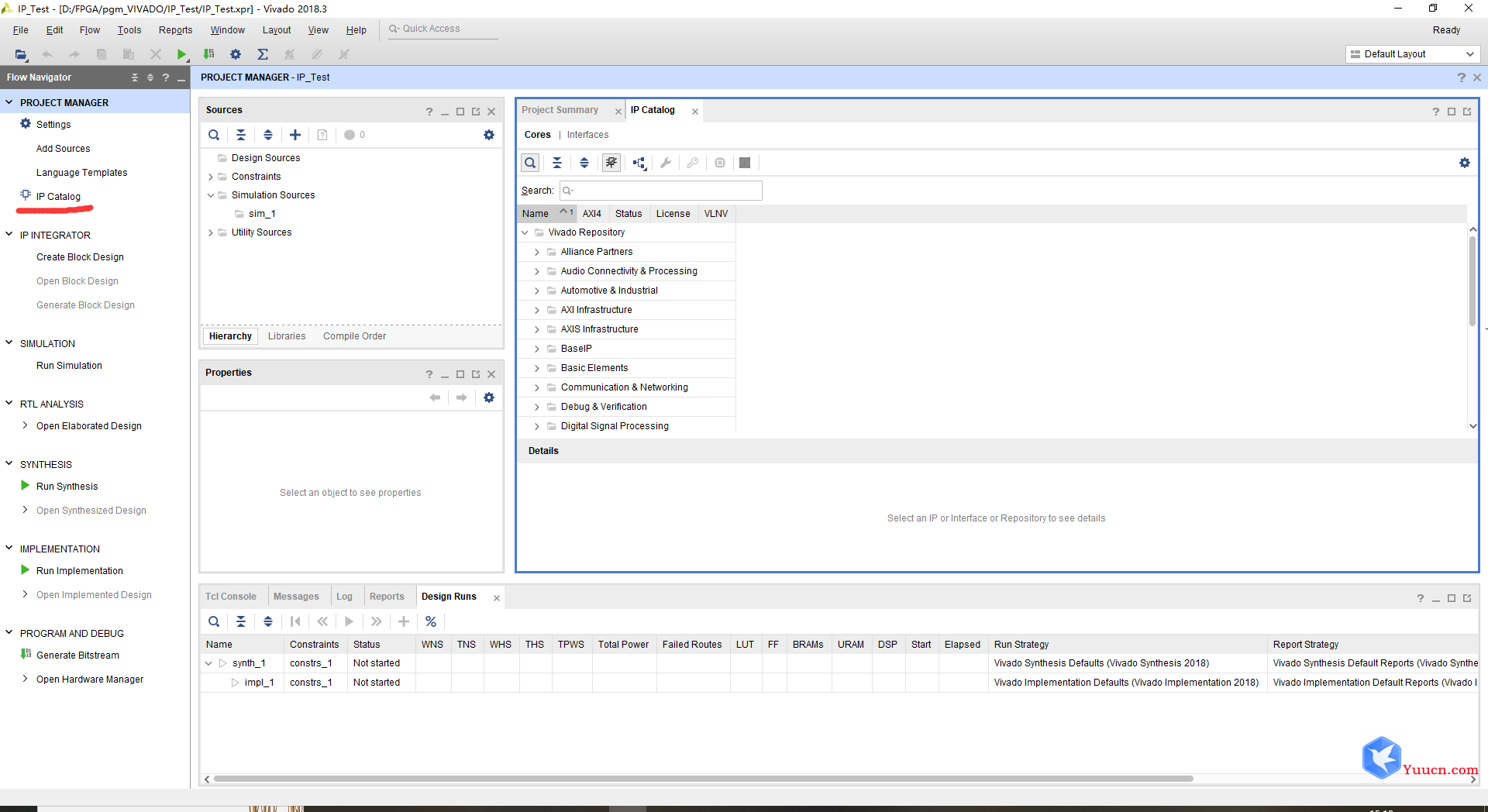Expand all in Sources panel
Screen dimensions: 1488x812
coord(268,135)
